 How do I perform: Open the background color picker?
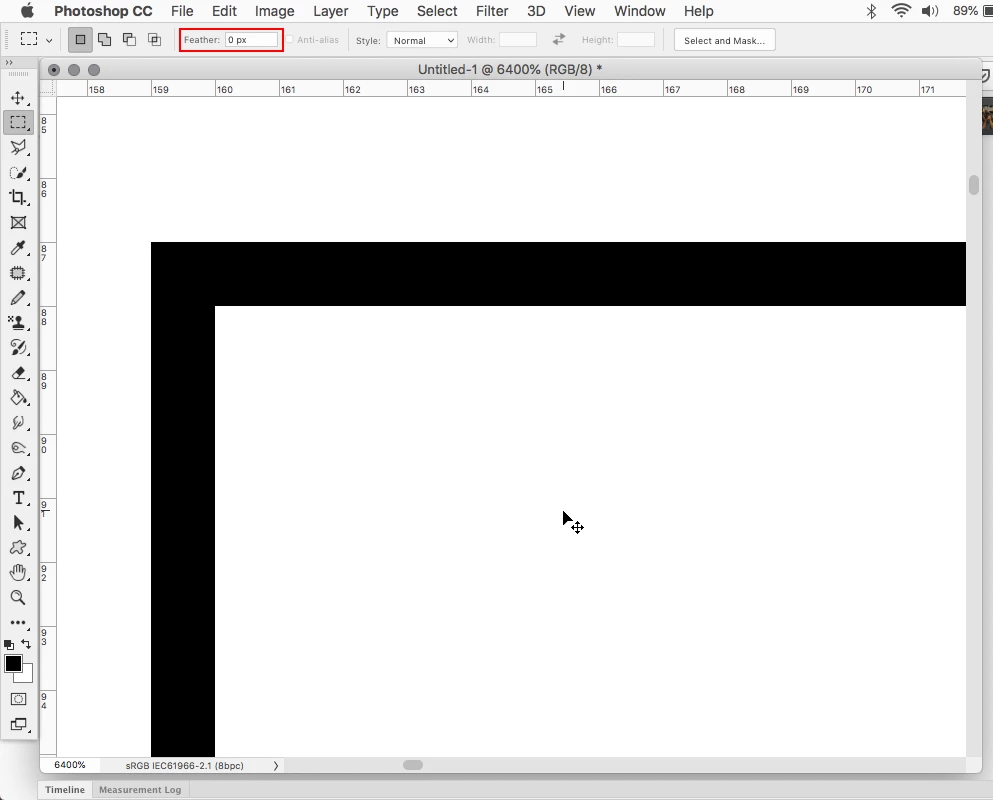click(27, 676)
